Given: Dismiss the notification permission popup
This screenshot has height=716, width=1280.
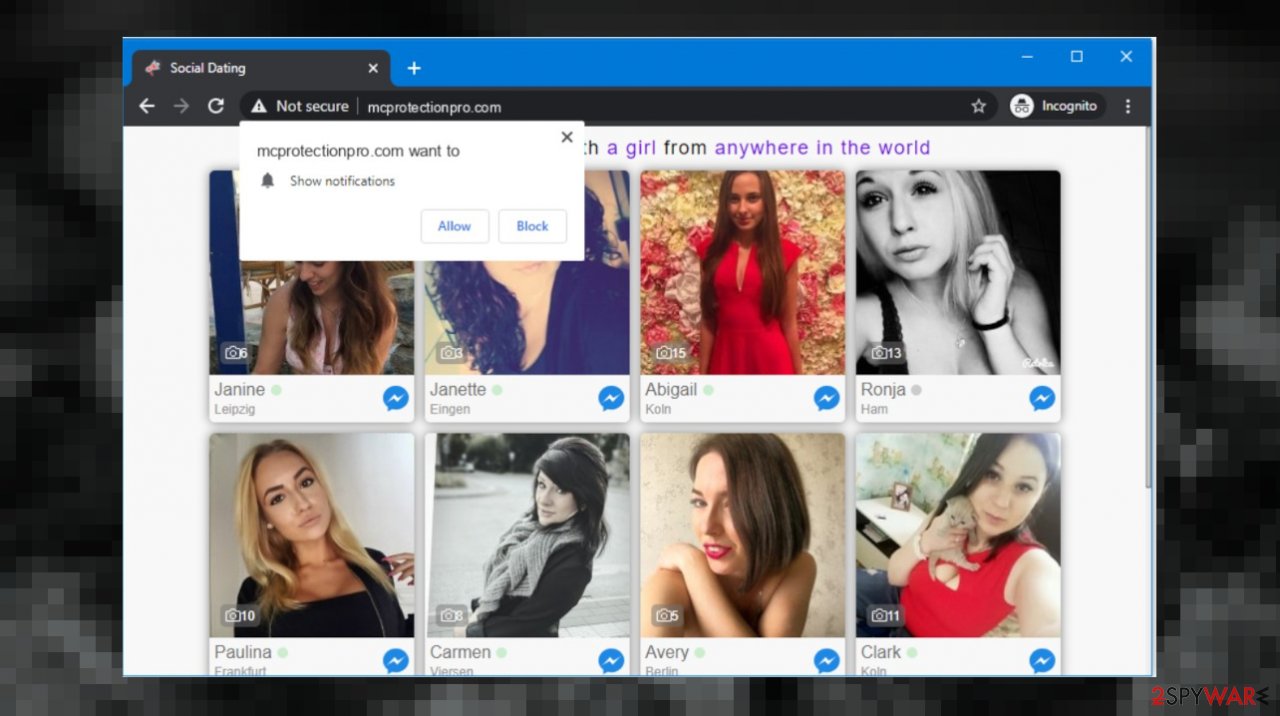Looking at the screenshot, I should (567, 137).
